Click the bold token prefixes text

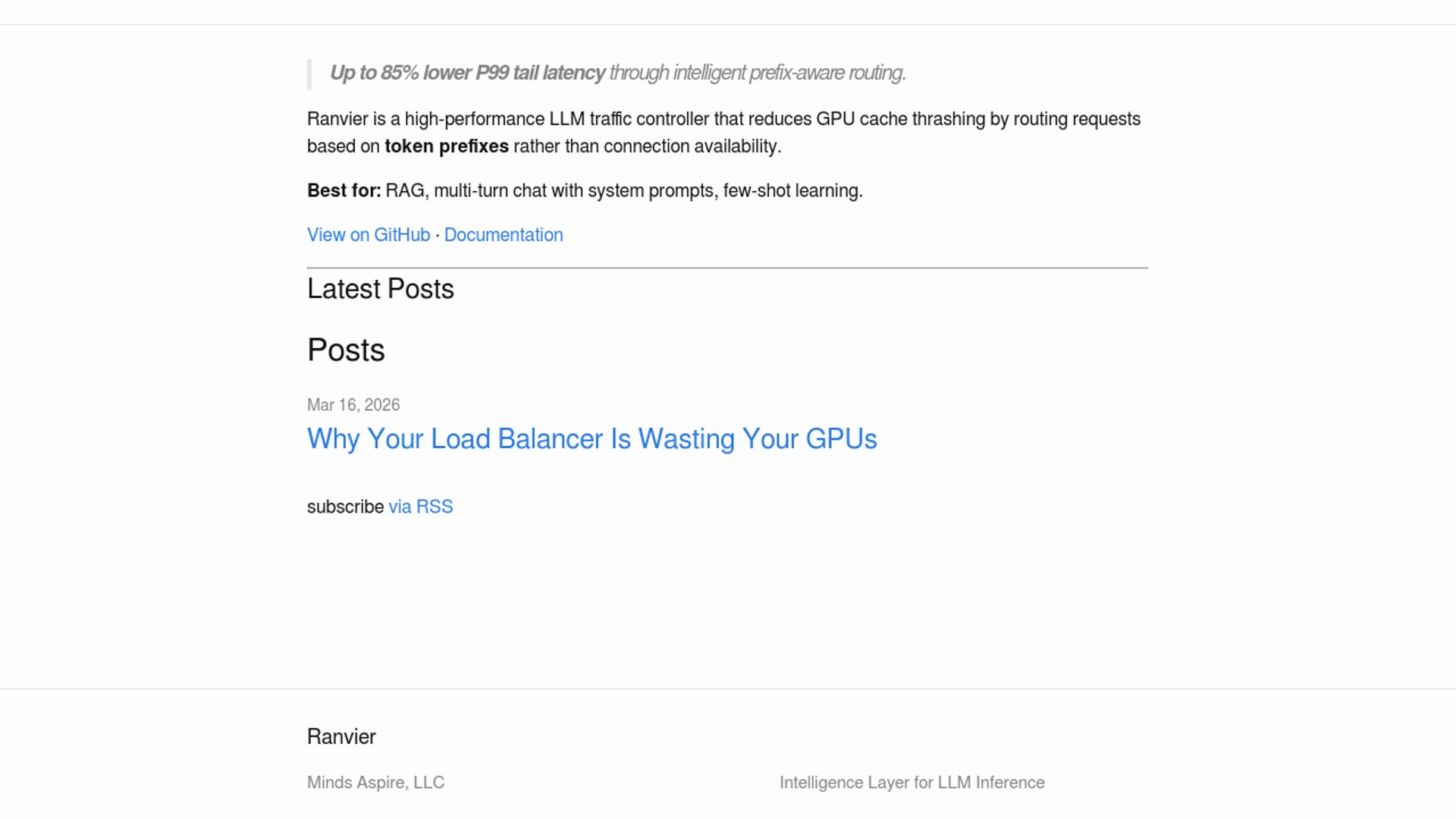point(447,146)
